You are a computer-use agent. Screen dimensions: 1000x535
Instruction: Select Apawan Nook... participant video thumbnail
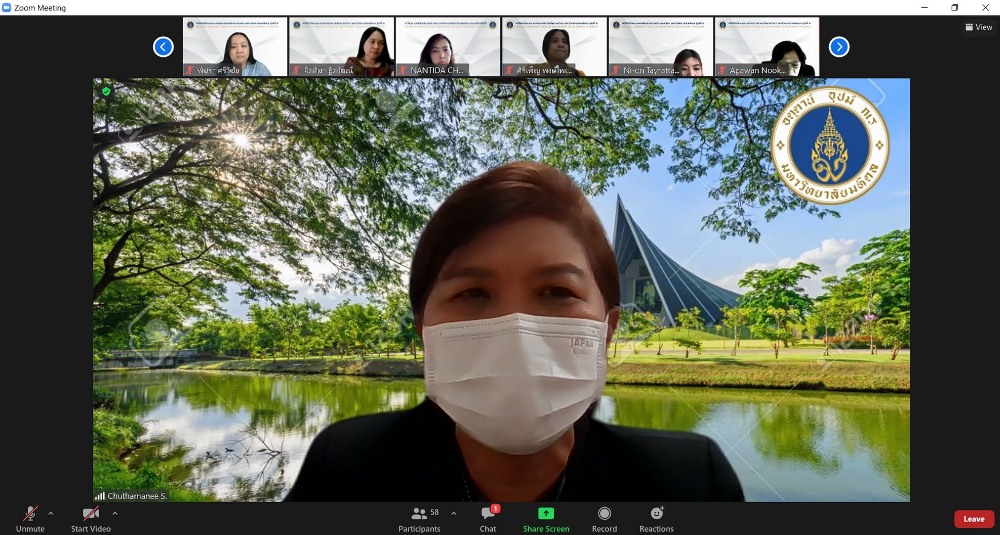coord(766,47)
